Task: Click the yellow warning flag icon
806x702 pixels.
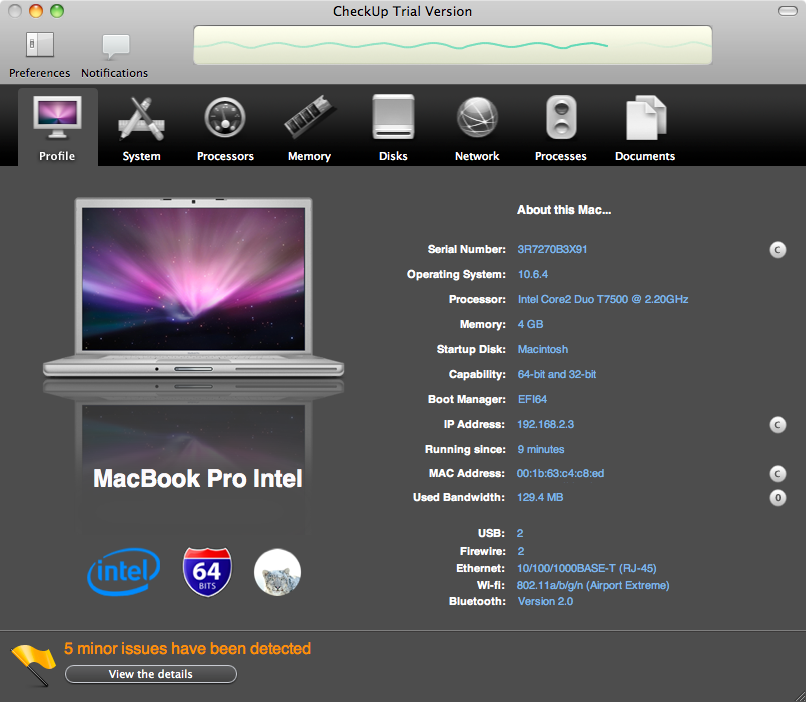Action: pos(34,664)
